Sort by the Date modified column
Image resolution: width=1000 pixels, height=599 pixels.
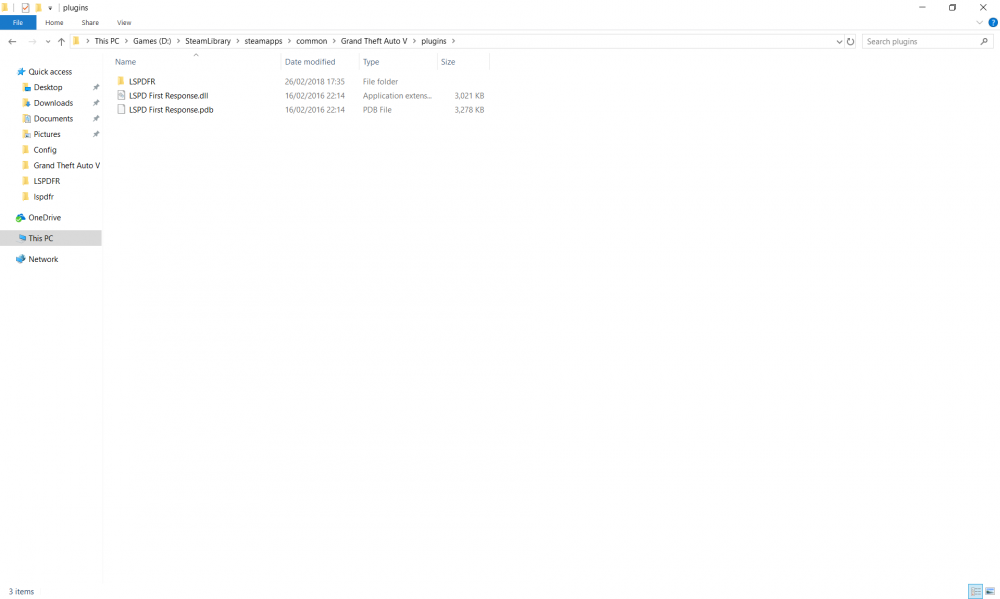coord(310,62)
